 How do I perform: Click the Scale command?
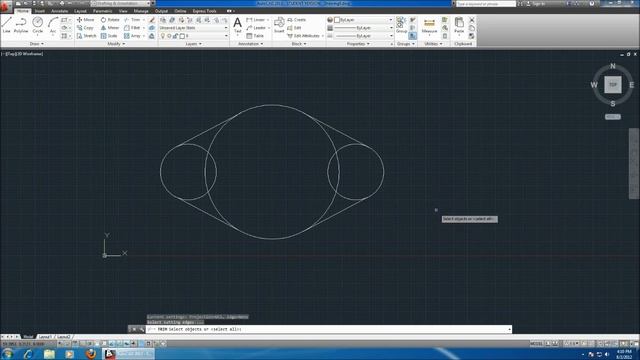coord(109,36)
